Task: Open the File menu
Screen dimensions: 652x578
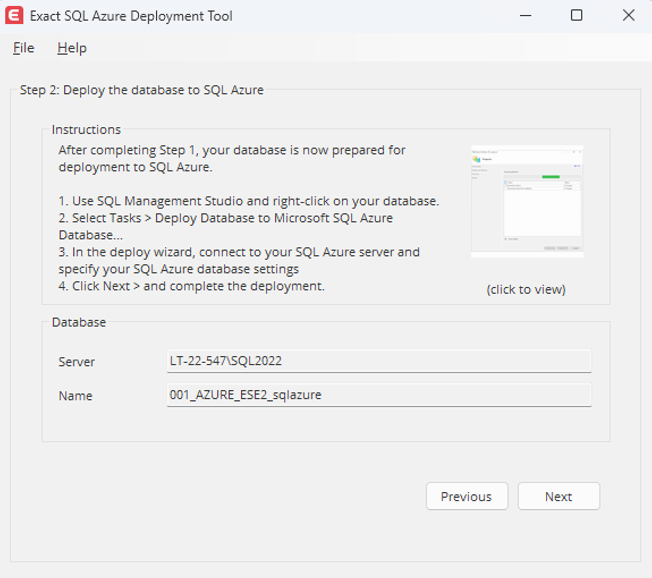Action: click(x=23, y=48)
